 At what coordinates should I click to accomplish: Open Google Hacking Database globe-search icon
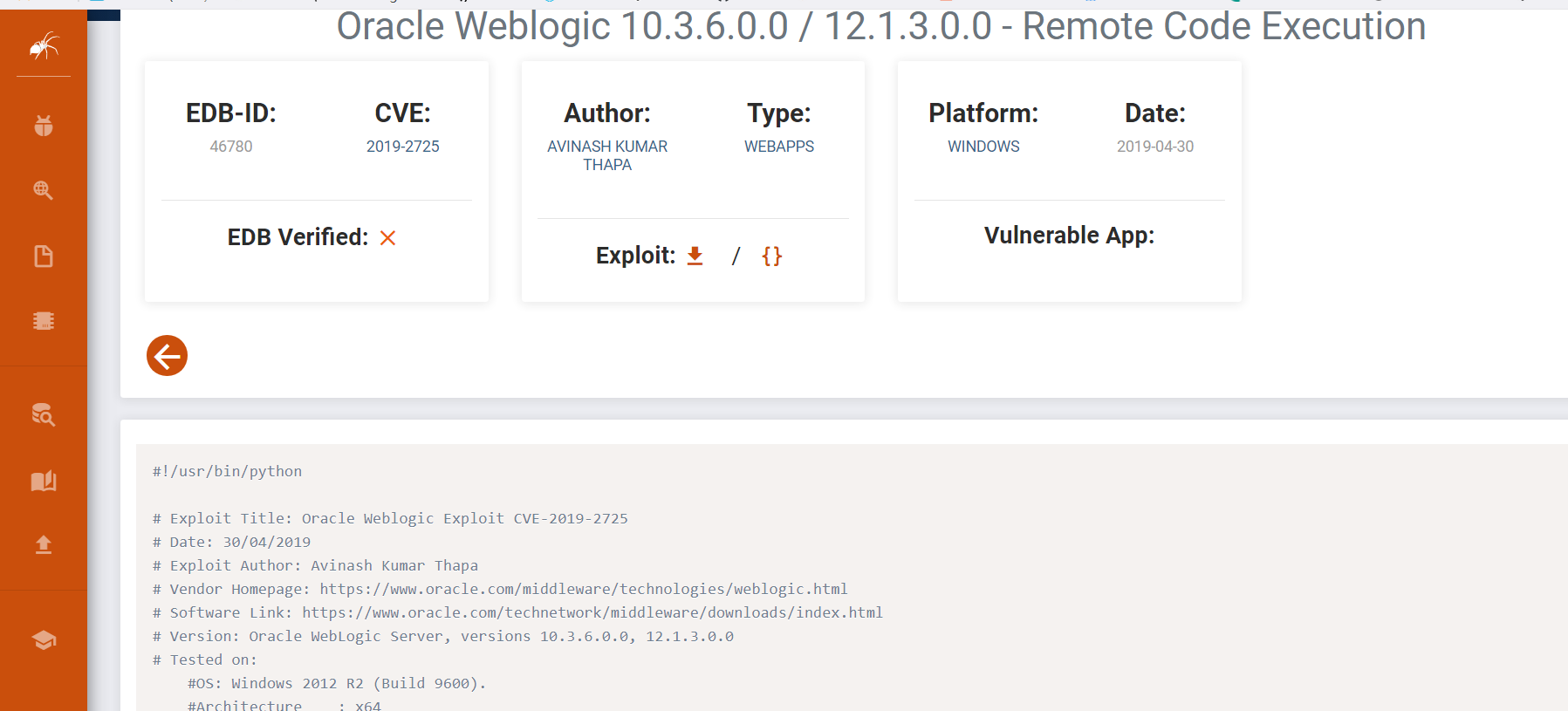tap(44, 190)
